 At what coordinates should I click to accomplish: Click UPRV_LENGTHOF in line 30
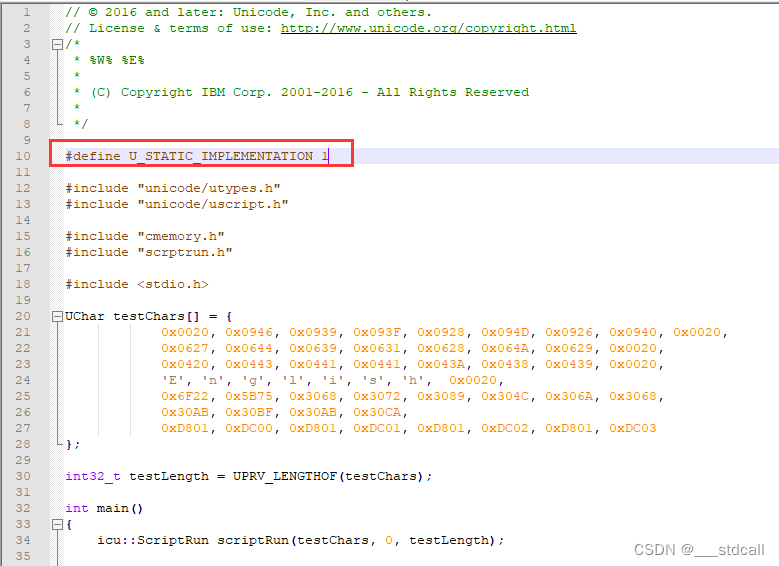click(285, 476)
